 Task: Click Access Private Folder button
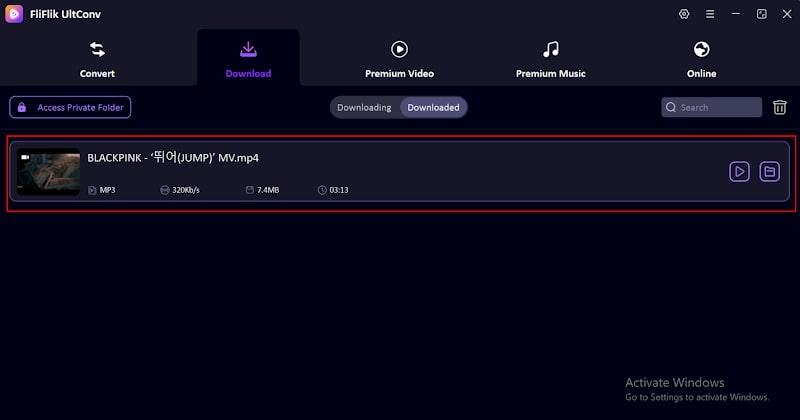point(70,107)
